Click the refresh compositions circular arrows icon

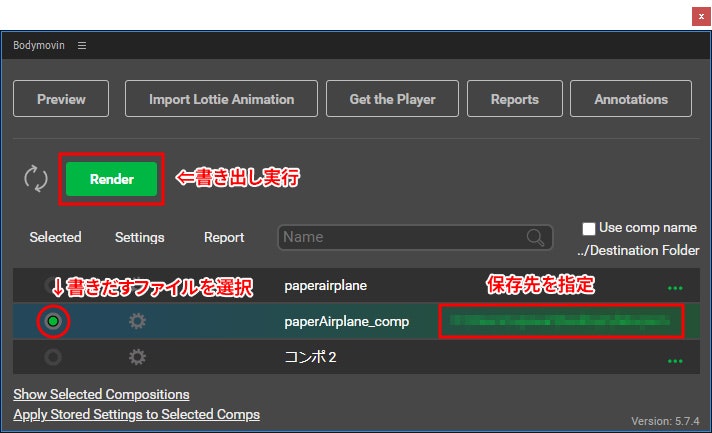click(35, 179)
